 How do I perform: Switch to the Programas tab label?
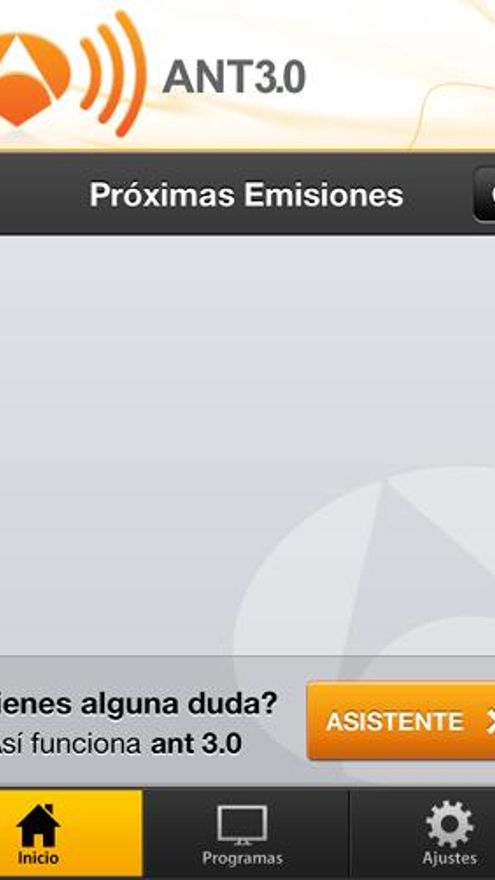point(242,858)
